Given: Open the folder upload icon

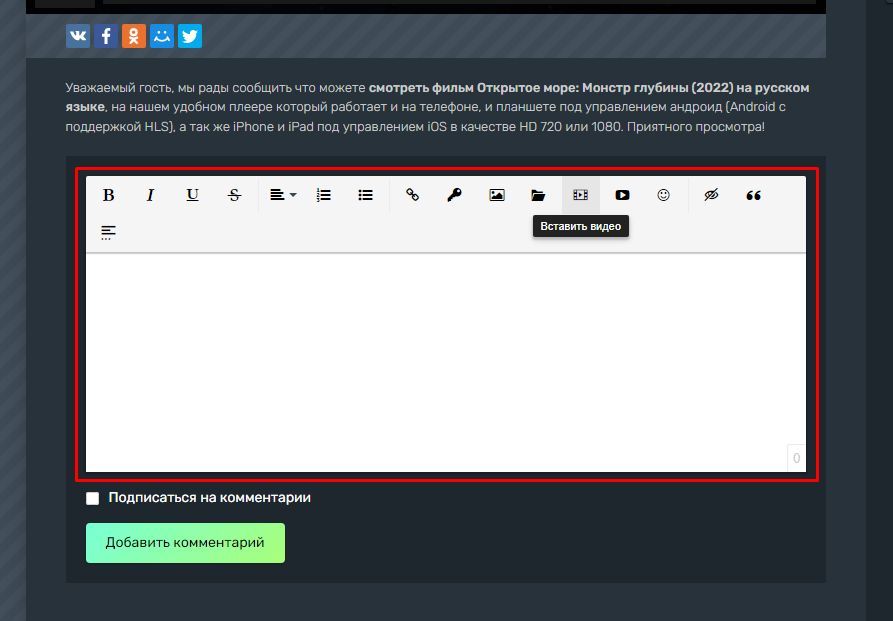Looking at the screenshot, I should click(x=538, y=195).
